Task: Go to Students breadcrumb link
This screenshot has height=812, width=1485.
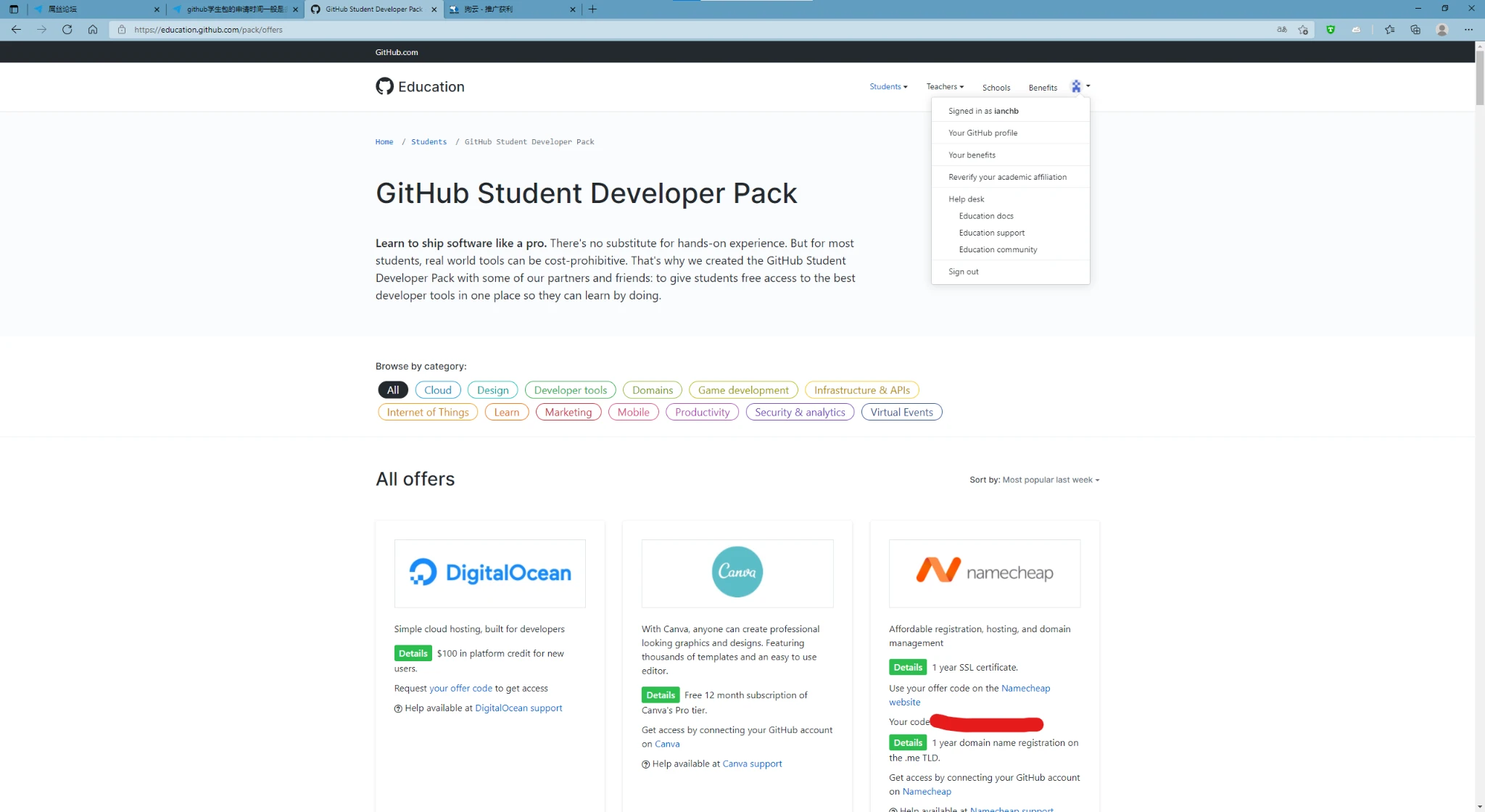Action: [429, 142]
